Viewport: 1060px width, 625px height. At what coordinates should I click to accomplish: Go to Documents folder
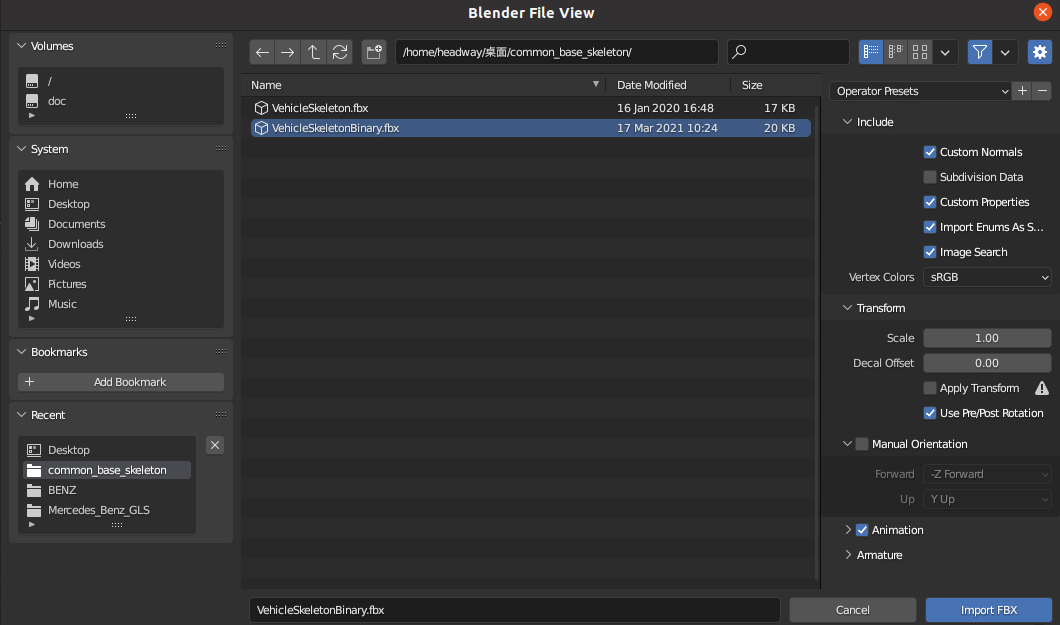[120, 224]
